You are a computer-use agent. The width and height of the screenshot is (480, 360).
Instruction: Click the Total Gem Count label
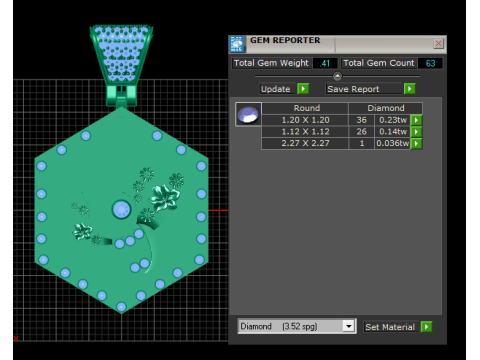click(379, 63)
